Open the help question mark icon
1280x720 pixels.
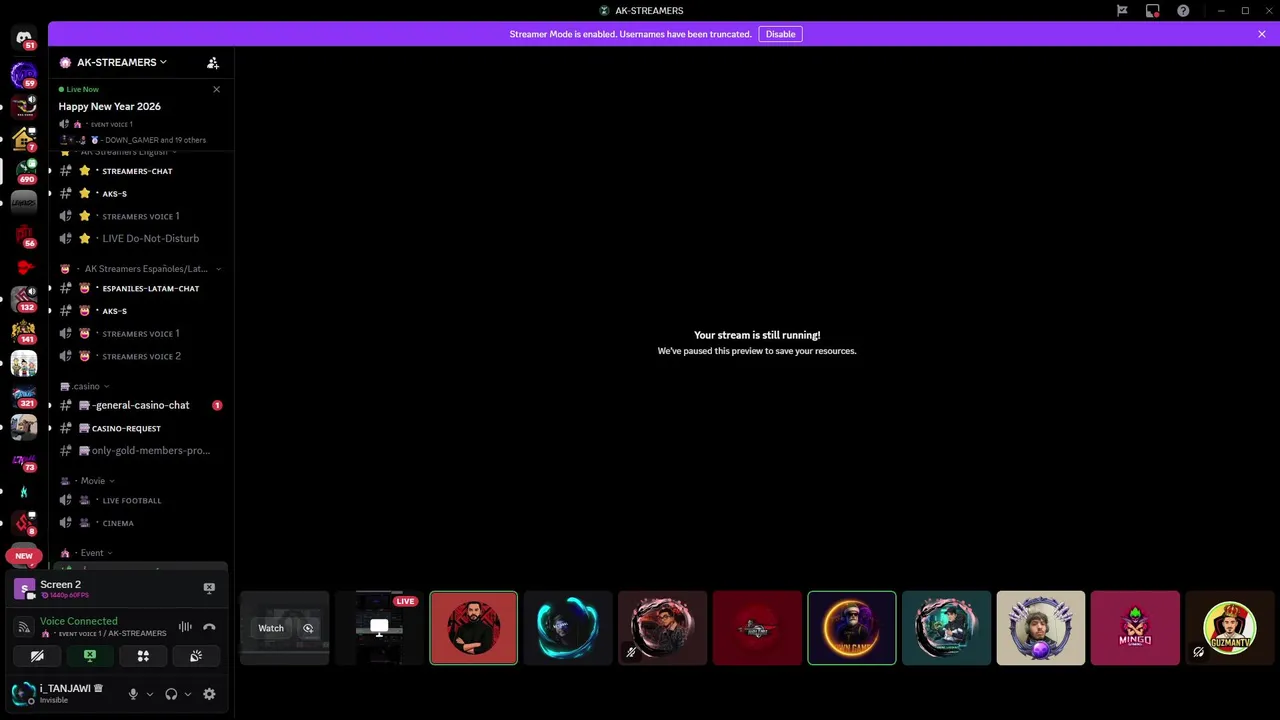[x=1183, y=11]
